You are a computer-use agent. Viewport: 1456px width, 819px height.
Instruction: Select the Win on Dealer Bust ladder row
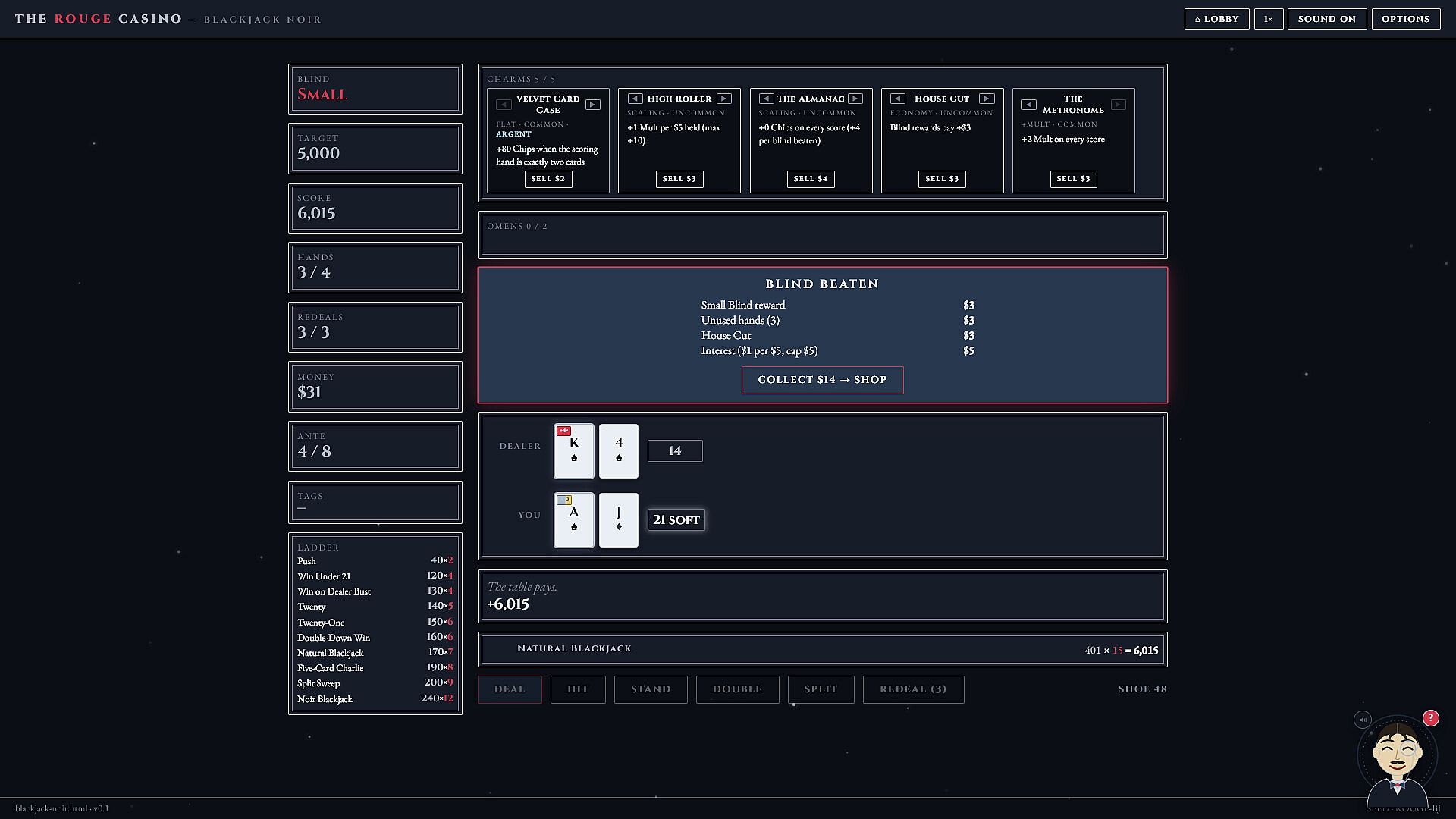click(x=375, y=591)
